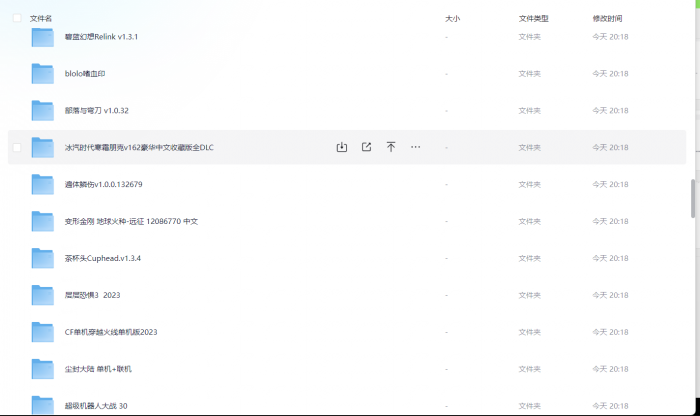The width and height of the screenshot is (700, 416).
Task: Click the vertical scrollbar thumb
Action: (693, 197)
